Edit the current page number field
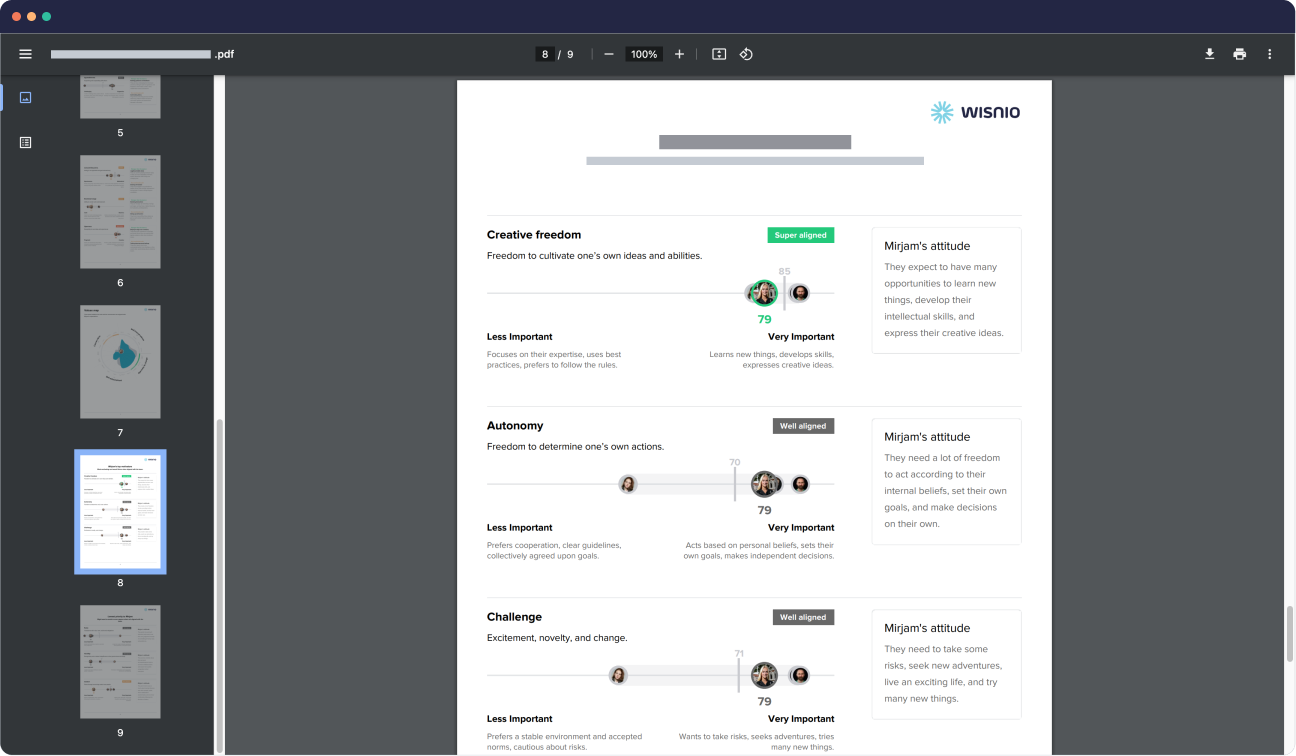This screenshot has width=1296, height=756. pos(545,54)
